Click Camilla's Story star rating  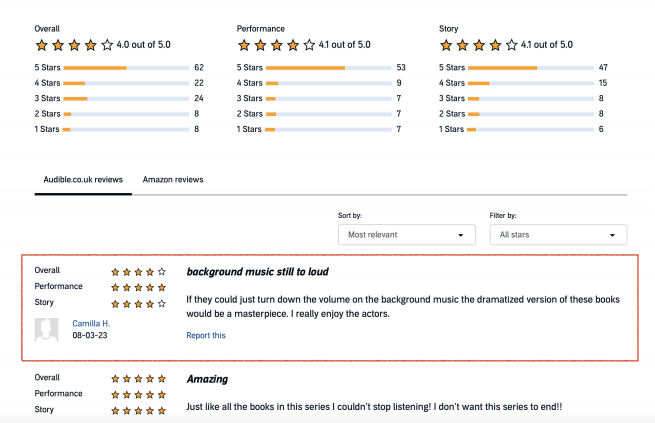[x=138, y=304]
